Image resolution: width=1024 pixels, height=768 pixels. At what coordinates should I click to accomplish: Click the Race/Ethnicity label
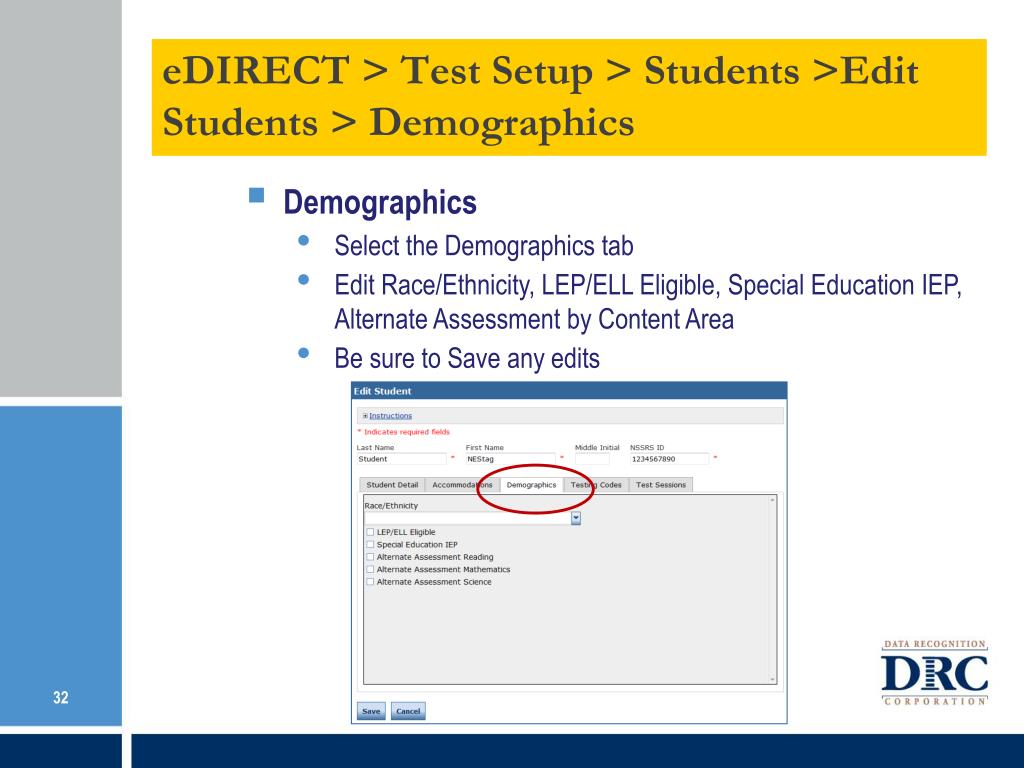pyautogui.click(x=391, y=505)
